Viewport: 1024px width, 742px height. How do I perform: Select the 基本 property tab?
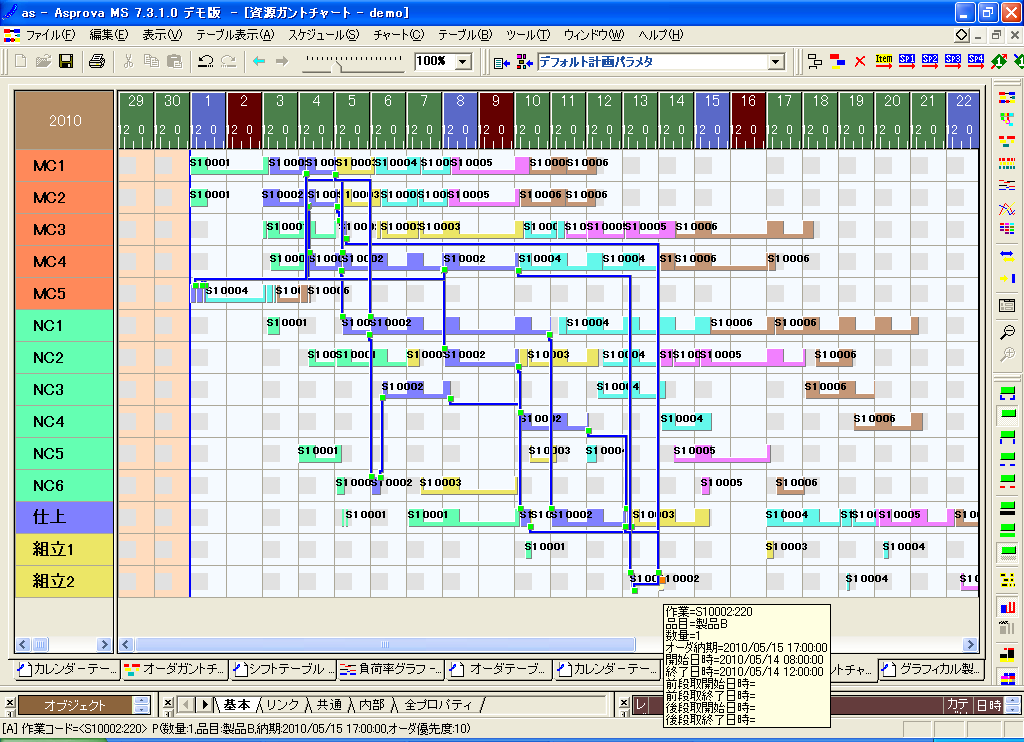click(236, 705)
